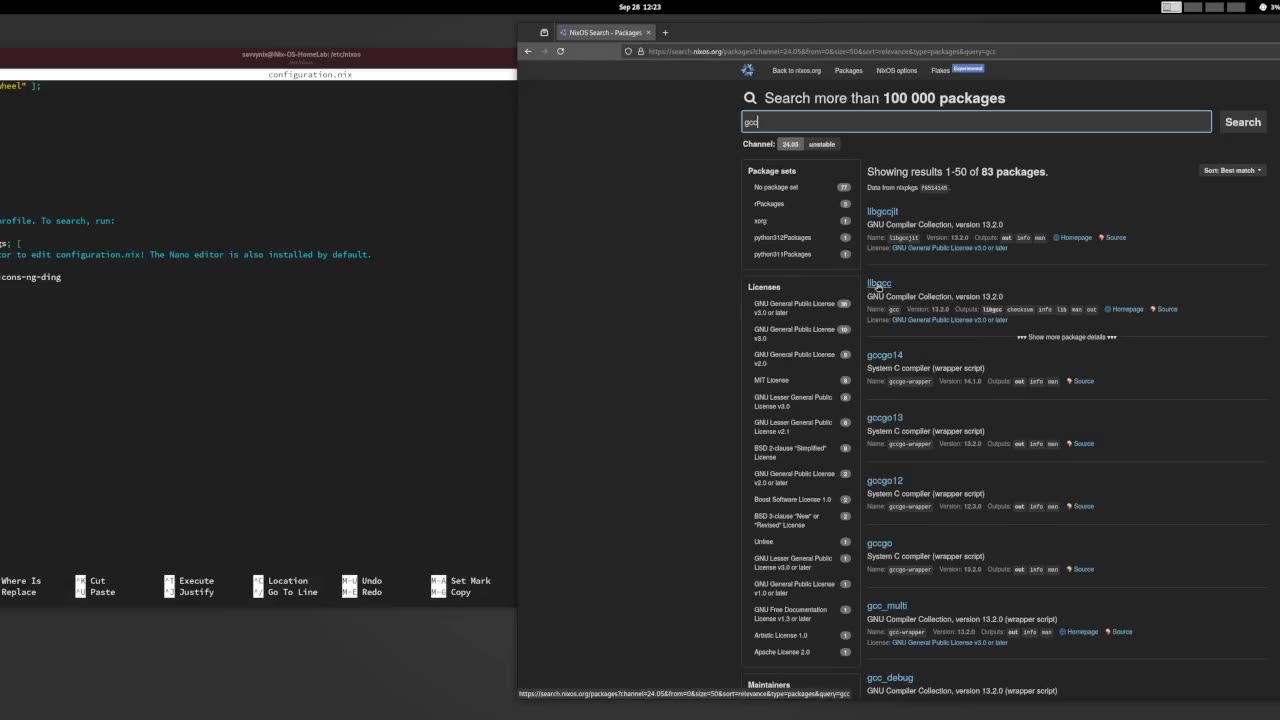Switch to NixOS Search - Packages tab

click(605, 32)
